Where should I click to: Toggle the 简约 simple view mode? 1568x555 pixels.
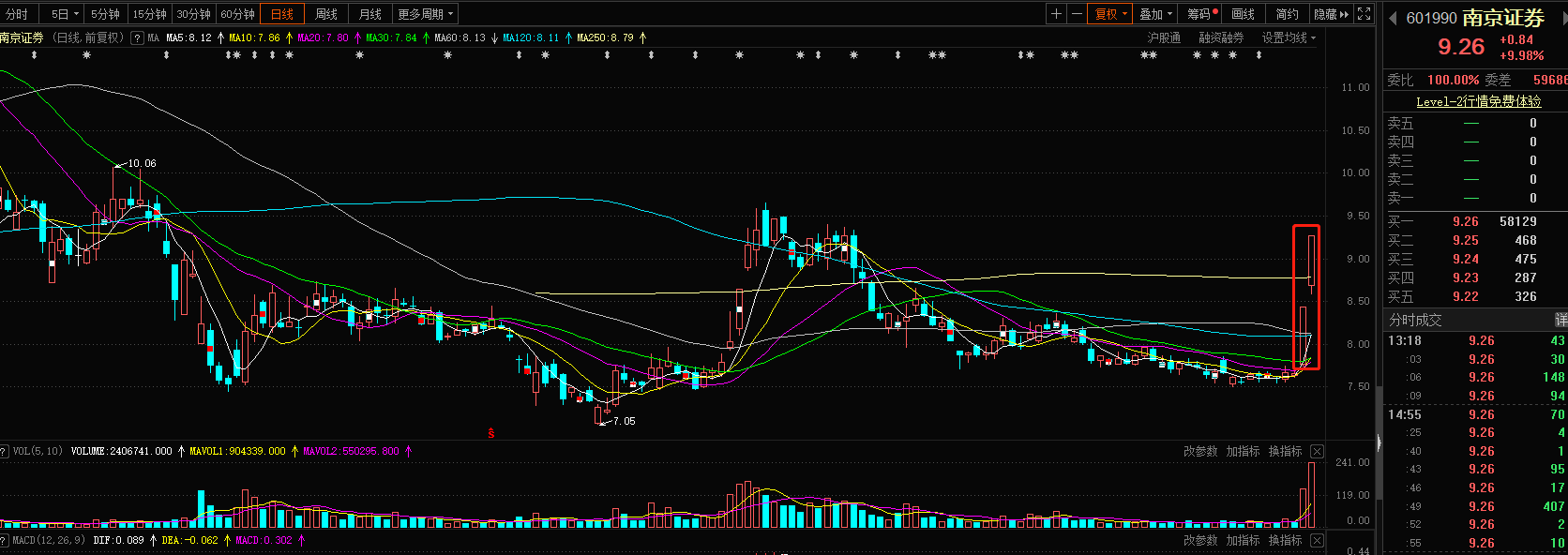(x=1287, y=14)
